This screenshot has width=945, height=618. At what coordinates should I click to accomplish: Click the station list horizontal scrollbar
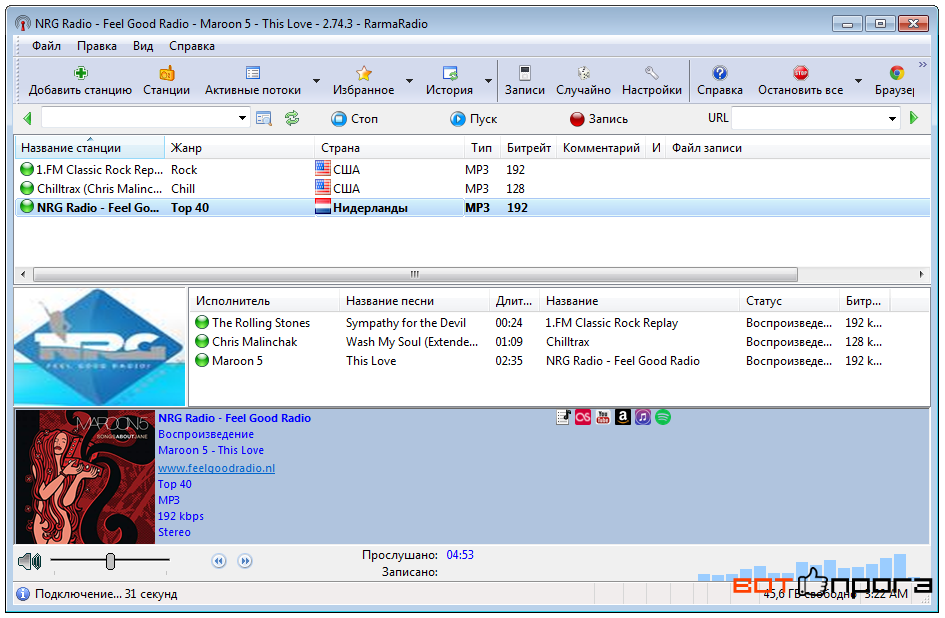point(415,274)
